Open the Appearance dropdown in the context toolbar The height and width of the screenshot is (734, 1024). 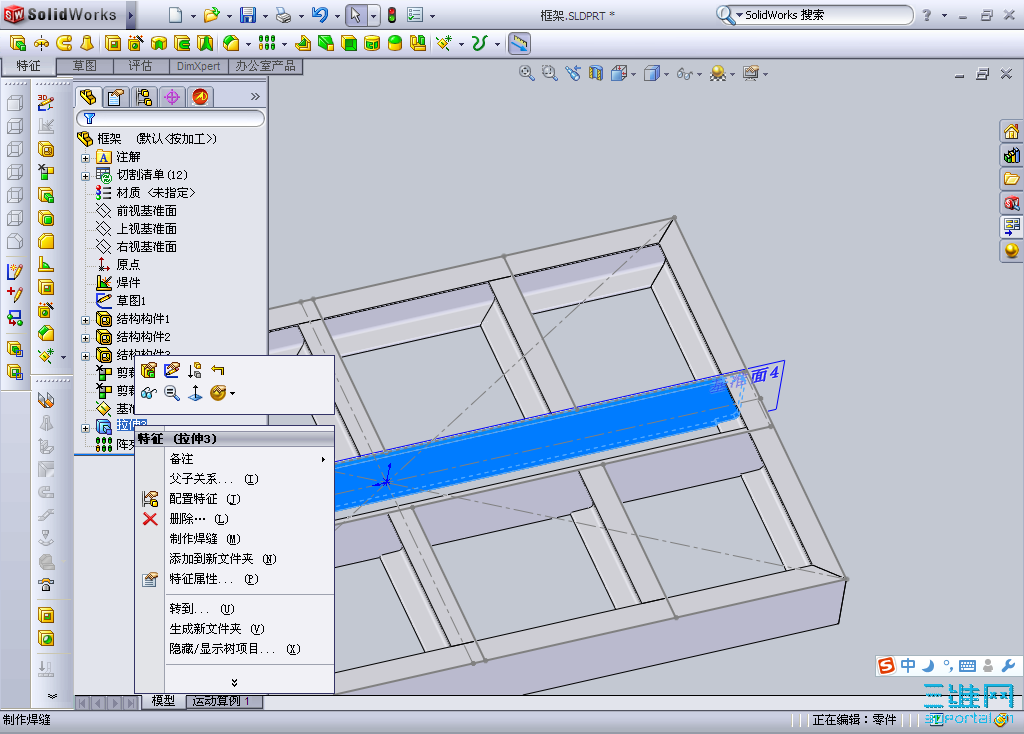tap(232, 393)
